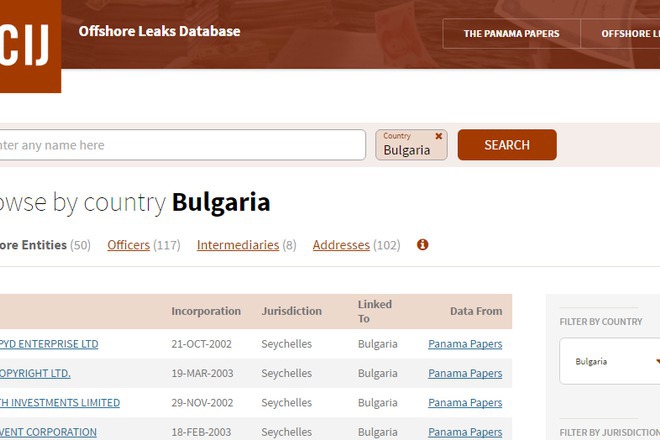660x440 pixels.
Task: Click the FILTER BY COUNTRY label
Action: [x=601, y=322]
